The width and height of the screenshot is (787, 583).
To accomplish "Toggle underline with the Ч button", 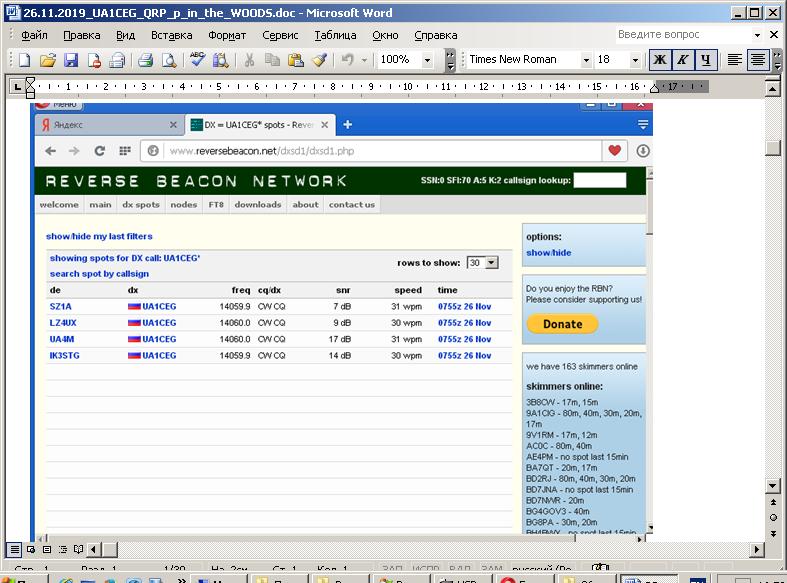I will pos(706,60).
